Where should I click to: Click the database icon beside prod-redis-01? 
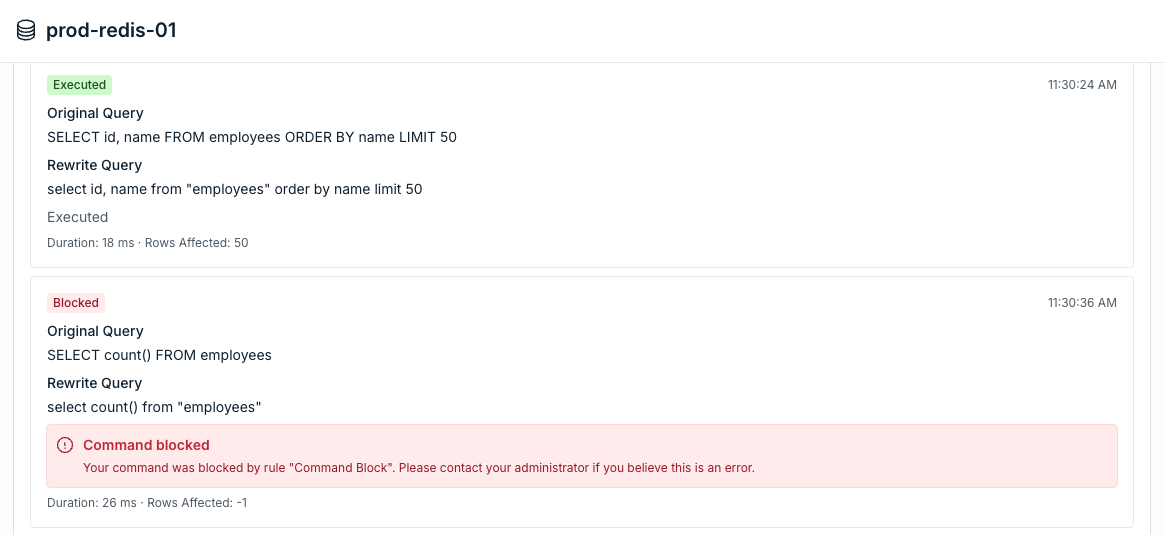click(26, 30)
